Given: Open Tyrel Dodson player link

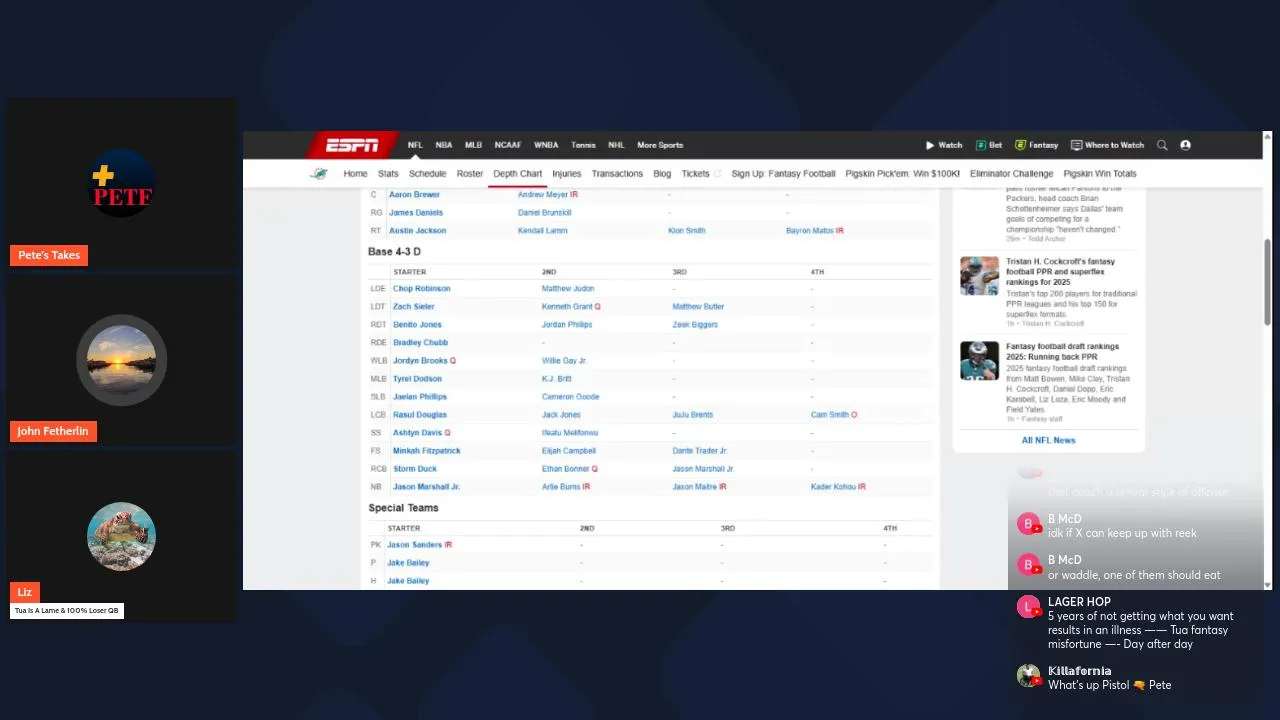Looking at the screenshot, I should tap(417, 379).
